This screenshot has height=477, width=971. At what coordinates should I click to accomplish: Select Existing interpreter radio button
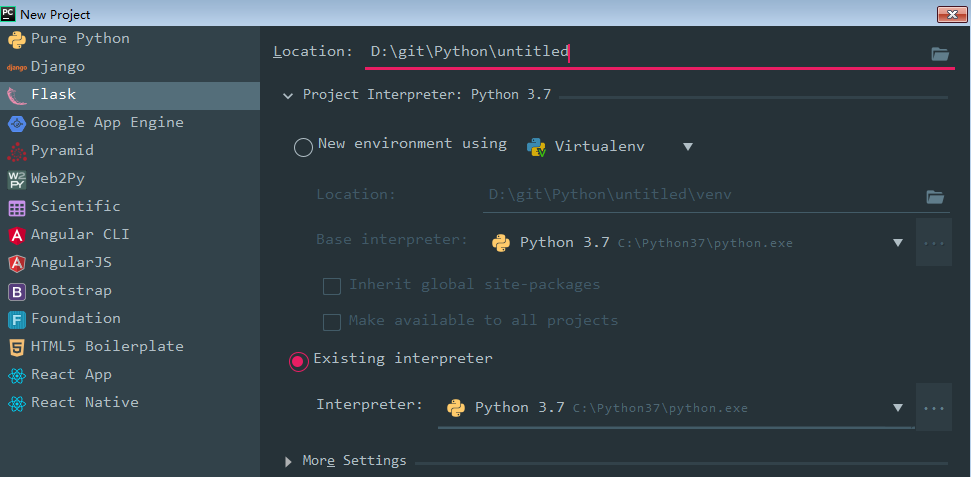click(x=299, y=361)
